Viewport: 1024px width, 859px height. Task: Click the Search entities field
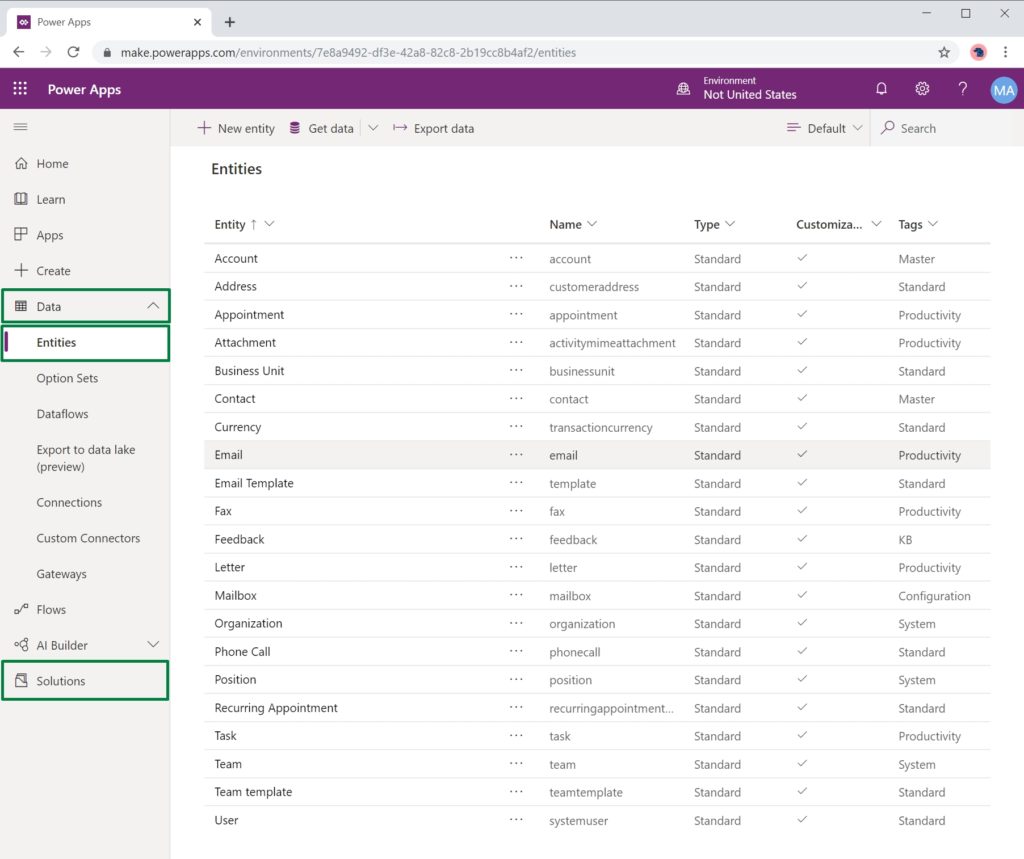click(940, 128)
